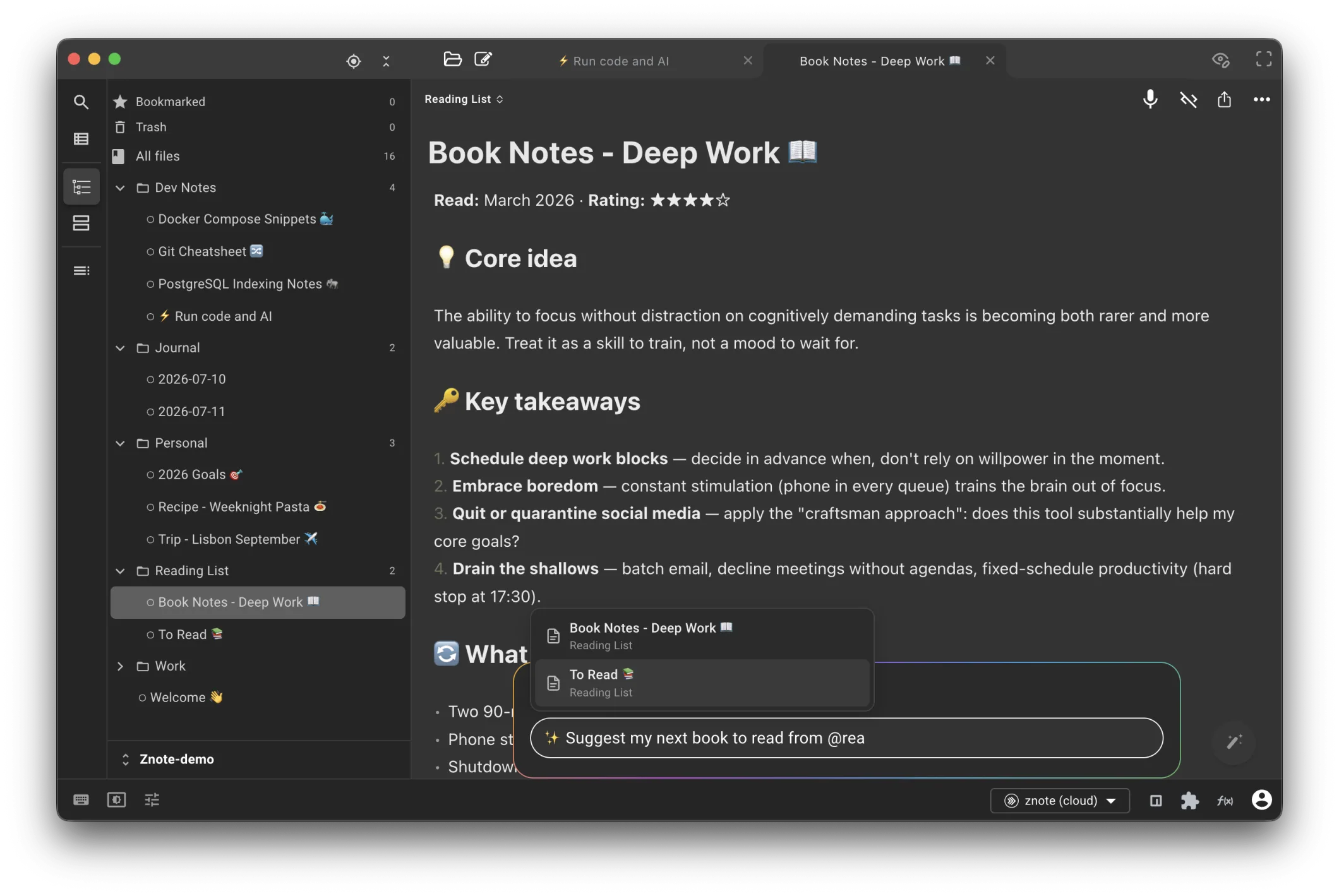Open the znote (cloud) model dropdown
The height and width of the screenshot is (896, 1339).
point(1060,801)
